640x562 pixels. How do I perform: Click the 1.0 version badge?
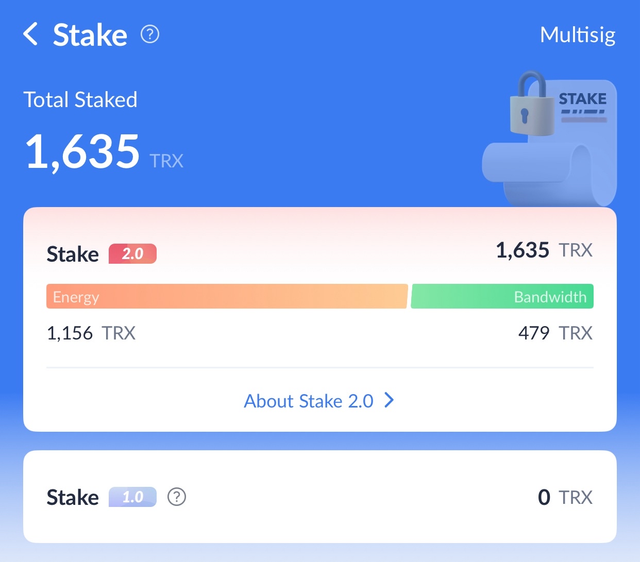pyautogui.click(x=133, y=497)
